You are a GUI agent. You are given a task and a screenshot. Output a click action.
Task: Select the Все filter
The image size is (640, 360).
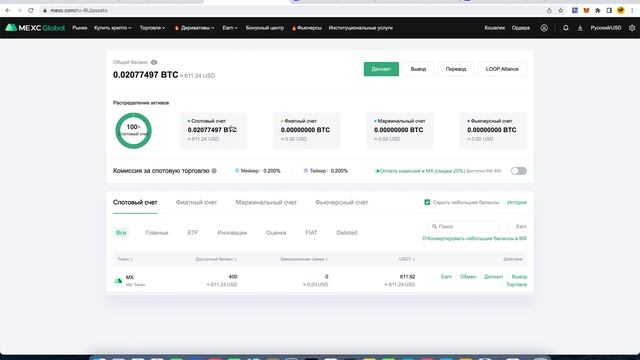tap(121, 233)
